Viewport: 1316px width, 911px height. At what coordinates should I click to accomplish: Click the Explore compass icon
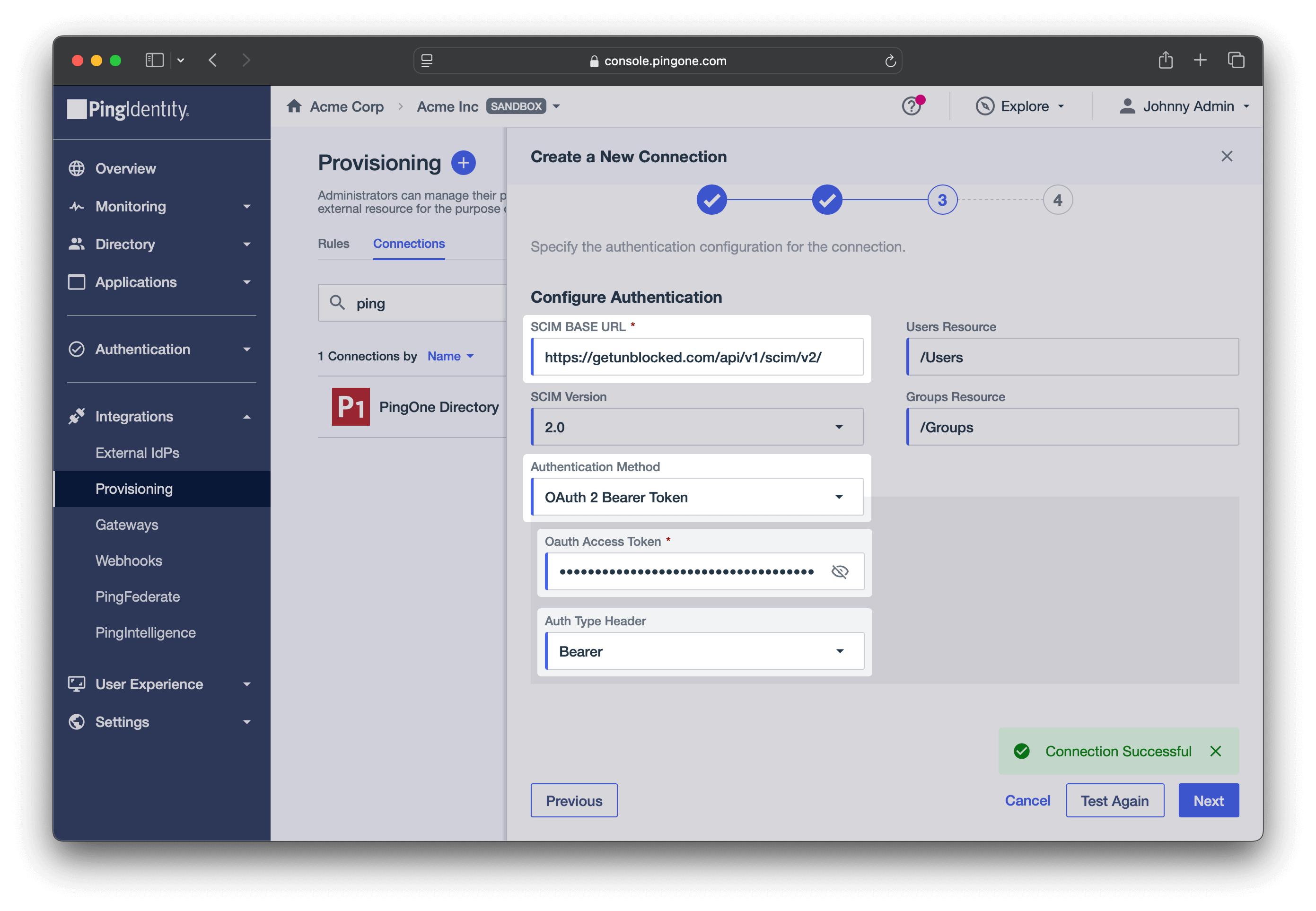pos(985,106)
